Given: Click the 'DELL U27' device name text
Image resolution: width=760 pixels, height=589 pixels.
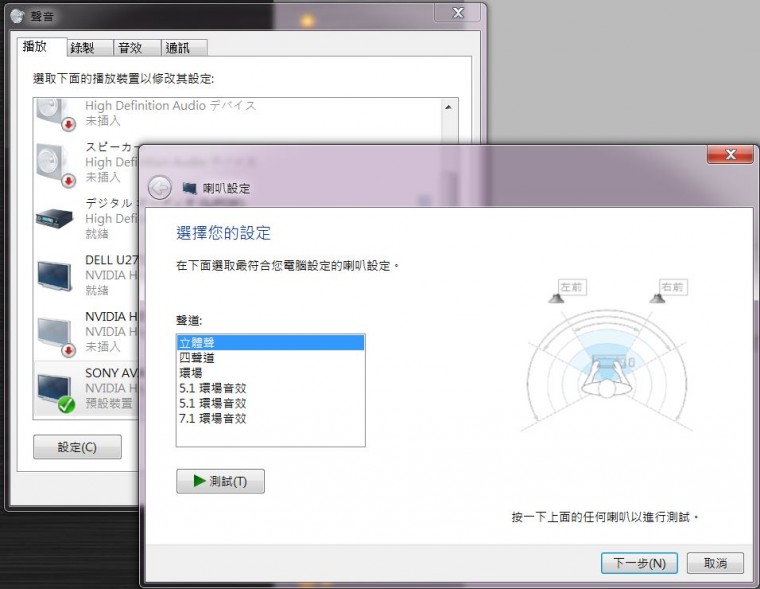Looking at the screenshot, I should click(111, 260).
